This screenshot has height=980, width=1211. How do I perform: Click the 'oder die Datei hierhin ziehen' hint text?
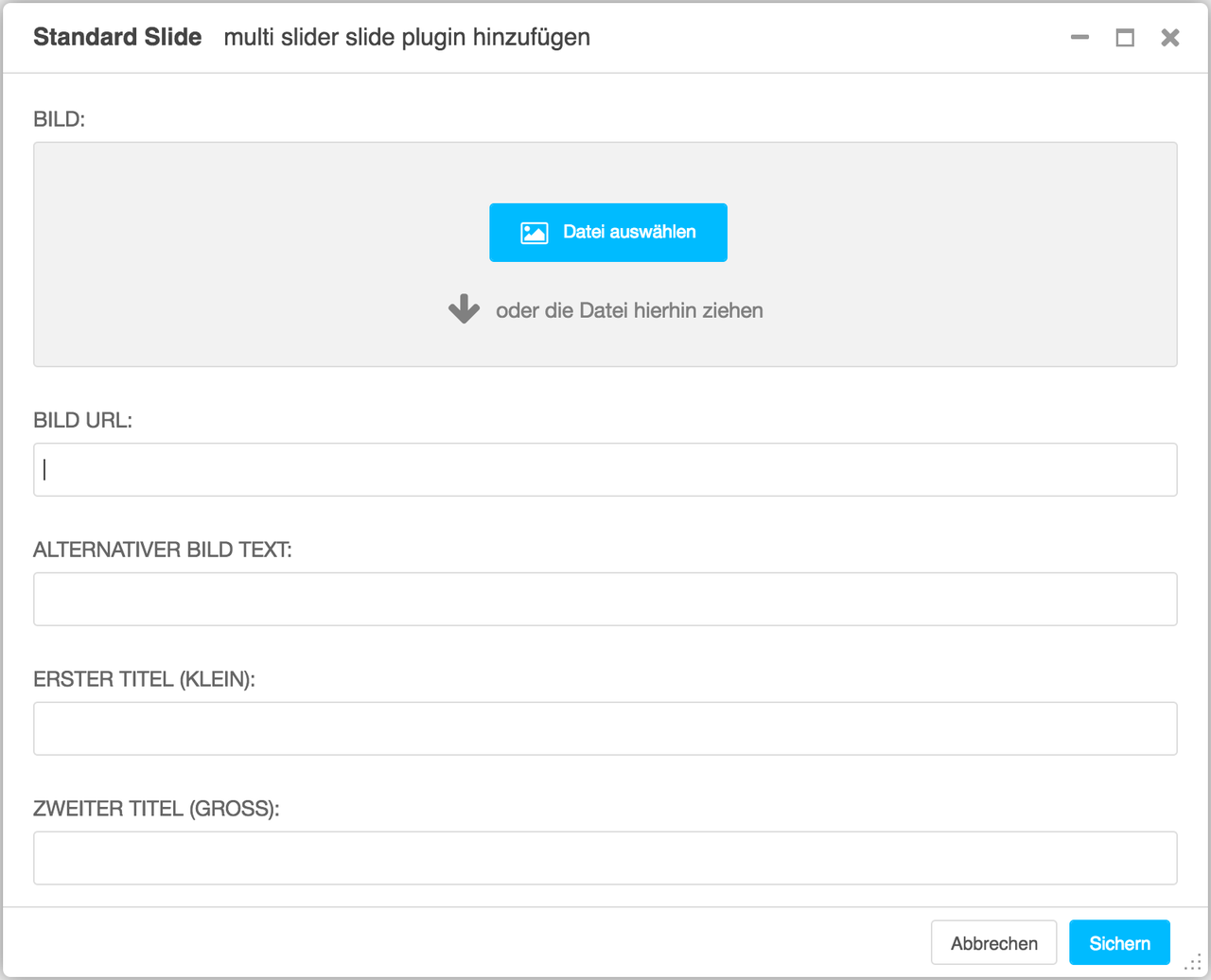coord(629,310)
